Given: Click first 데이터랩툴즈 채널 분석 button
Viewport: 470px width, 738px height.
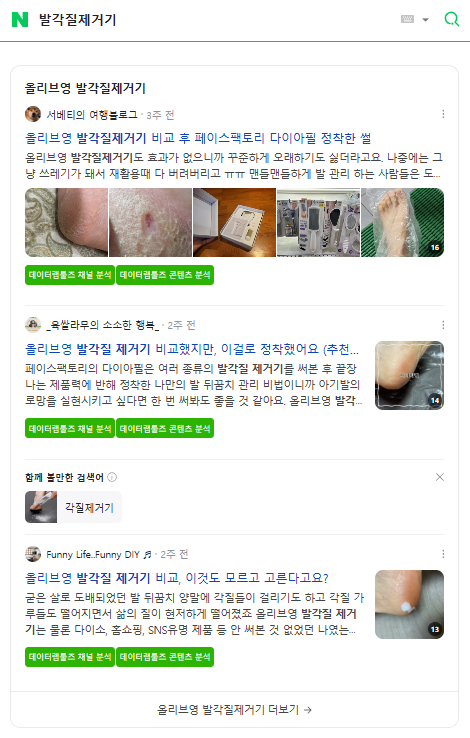Looking at the screenshot, I should pyautogui.click(x=70, y=275).
